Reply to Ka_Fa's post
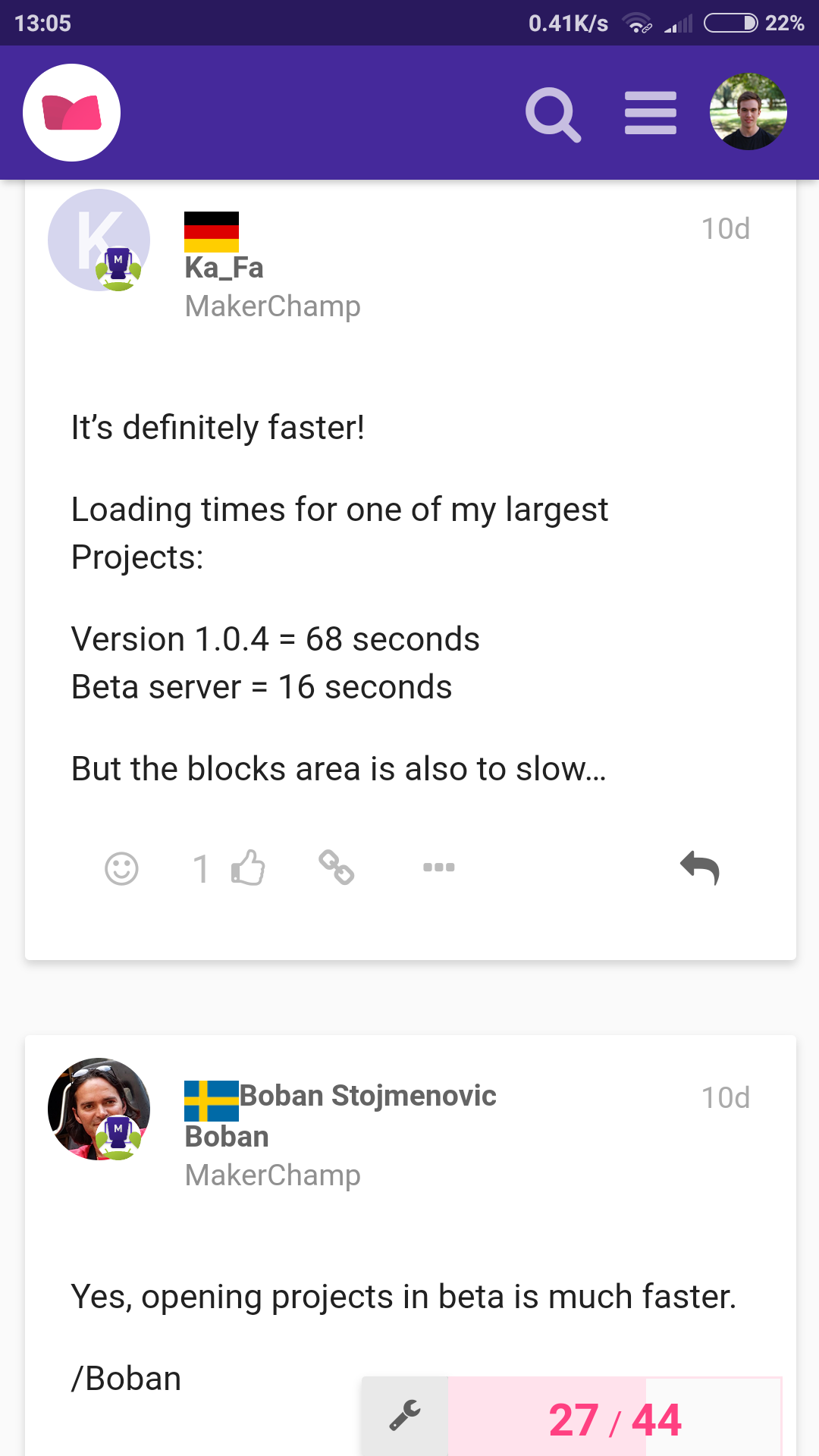Screen dimensions: 819x1456 [699, 868]
